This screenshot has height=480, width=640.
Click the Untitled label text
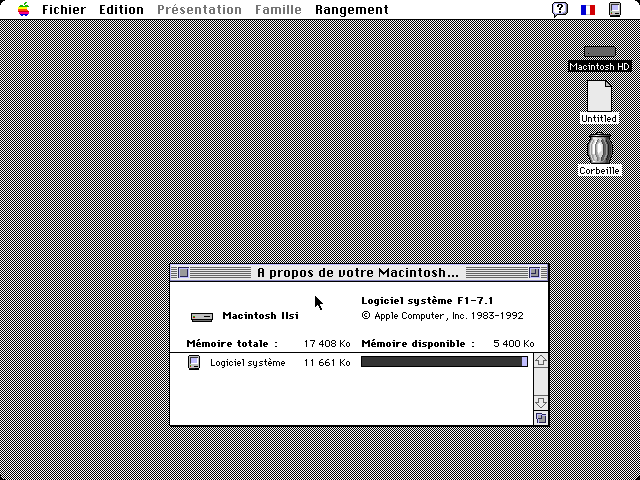coord(599,119)
